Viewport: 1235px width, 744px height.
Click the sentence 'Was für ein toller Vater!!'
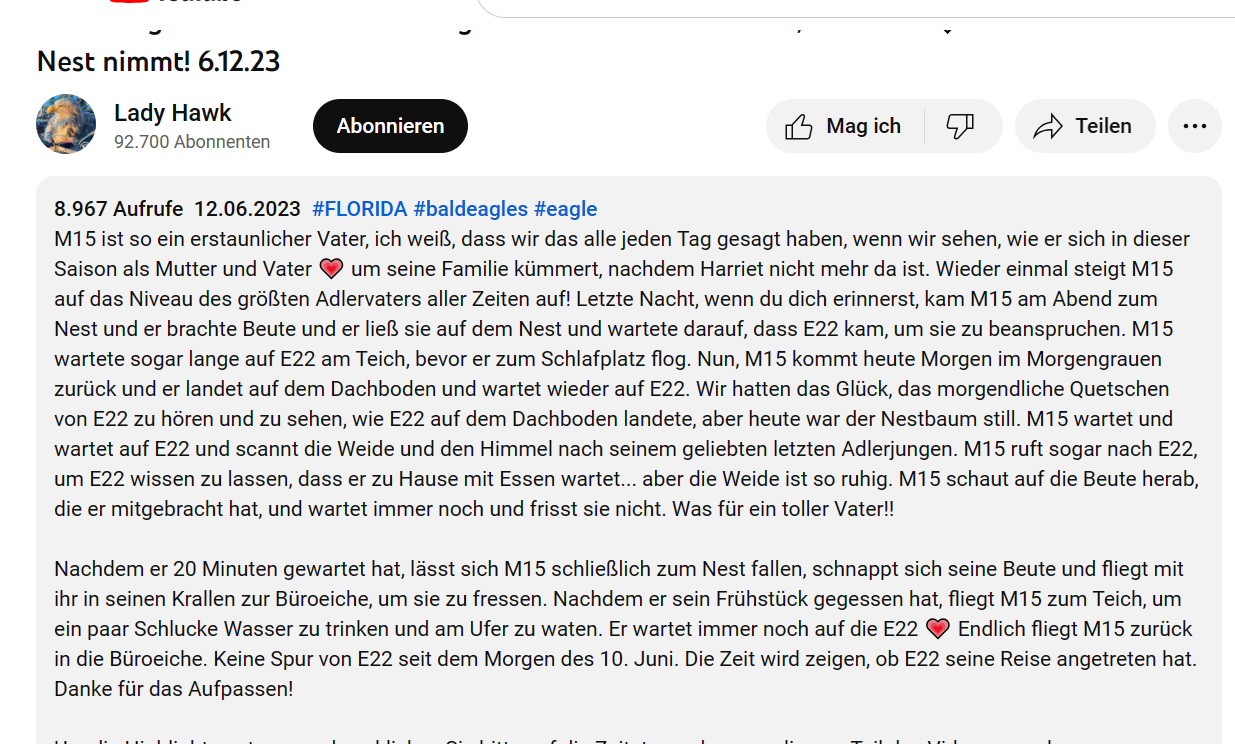[x=783, y=509]
